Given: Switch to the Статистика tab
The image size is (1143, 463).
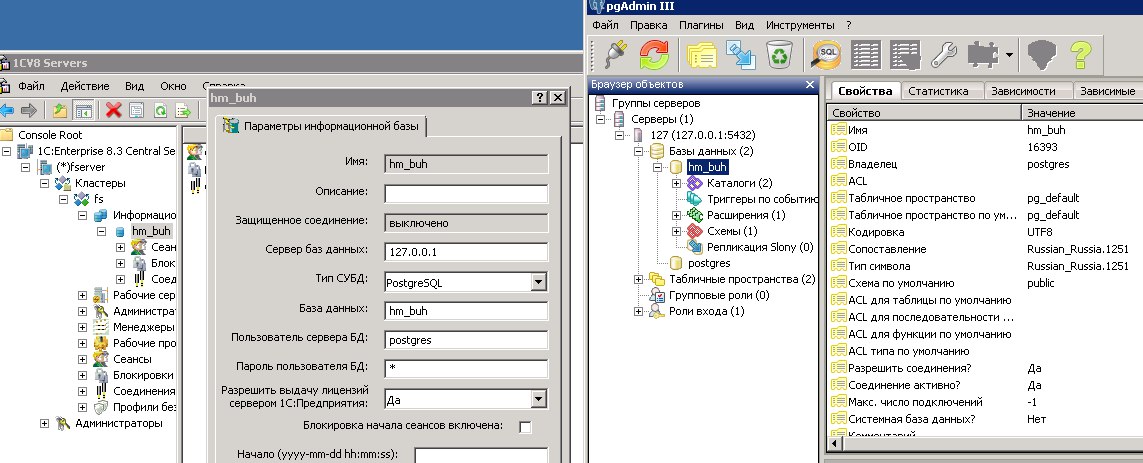Looking at the screenshot, I should coord(938,91).
